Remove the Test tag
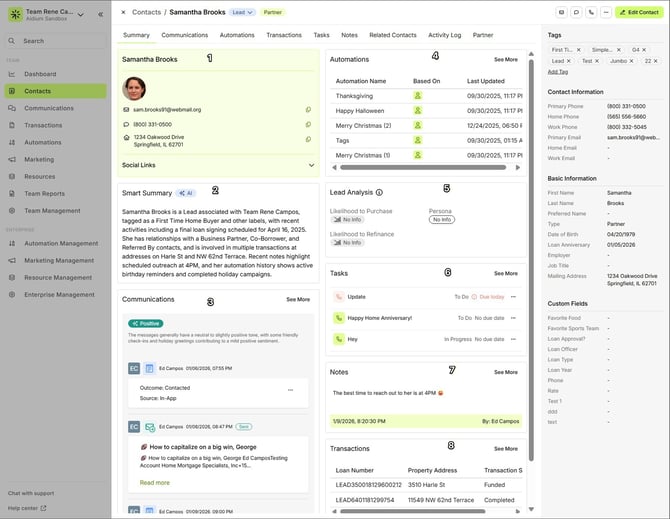The image size is (670, 519). click(x=599, y=61)
